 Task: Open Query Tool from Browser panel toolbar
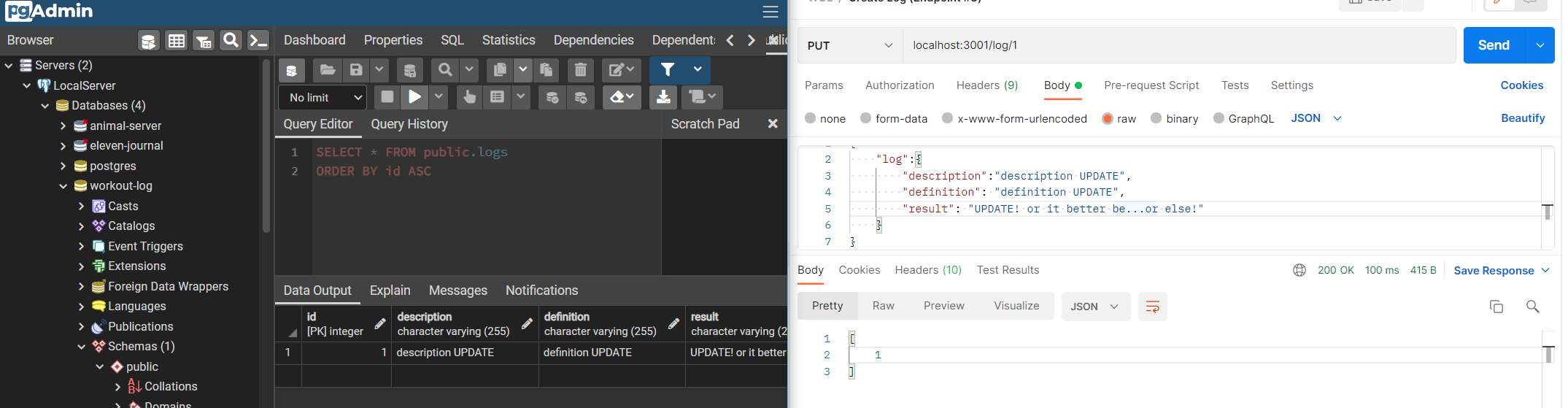pyautogui.click(x=149, y=41)
